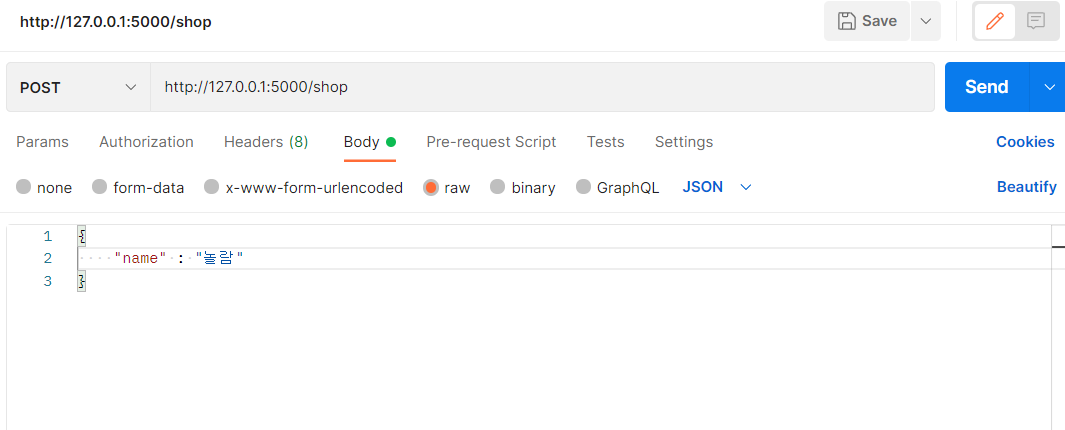Select x-www-form-urlencoded radio button
Viewport: 1065px width, 430px height.
(212, 187)
